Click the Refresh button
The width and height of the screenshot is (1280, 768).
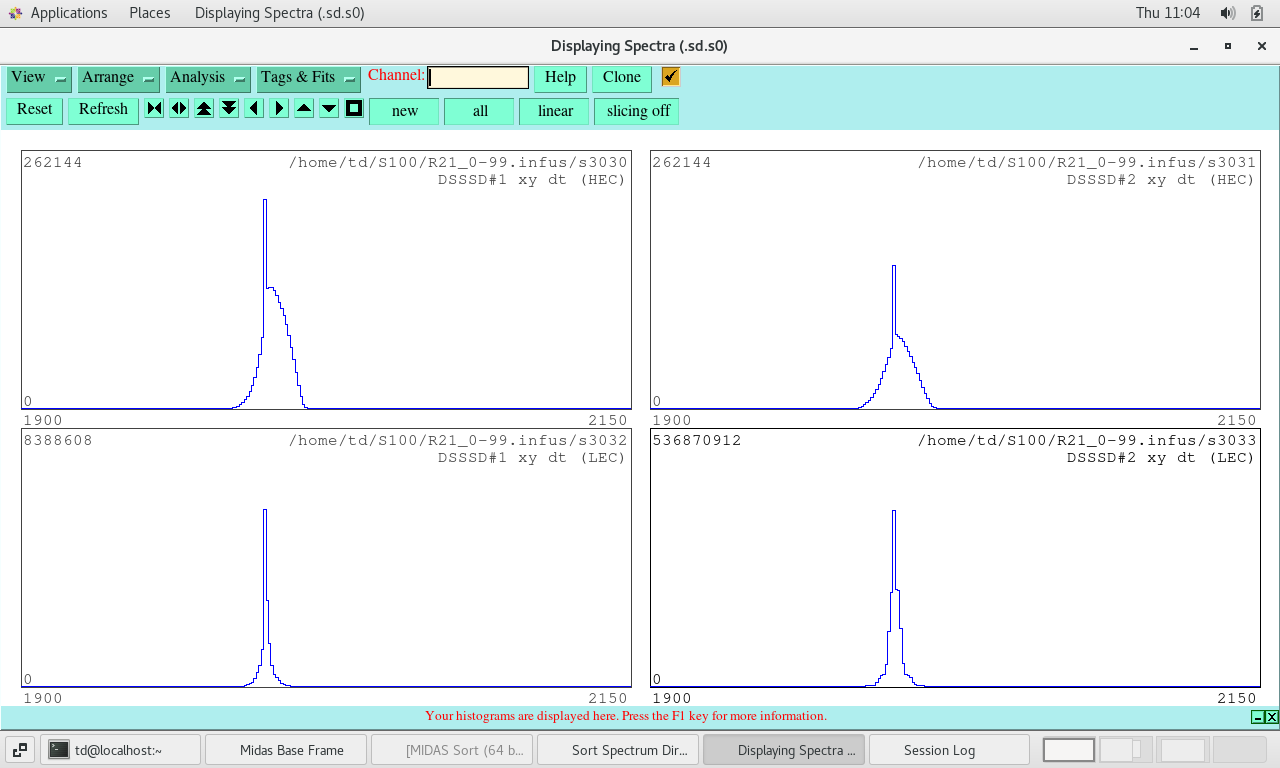(103, 110)
